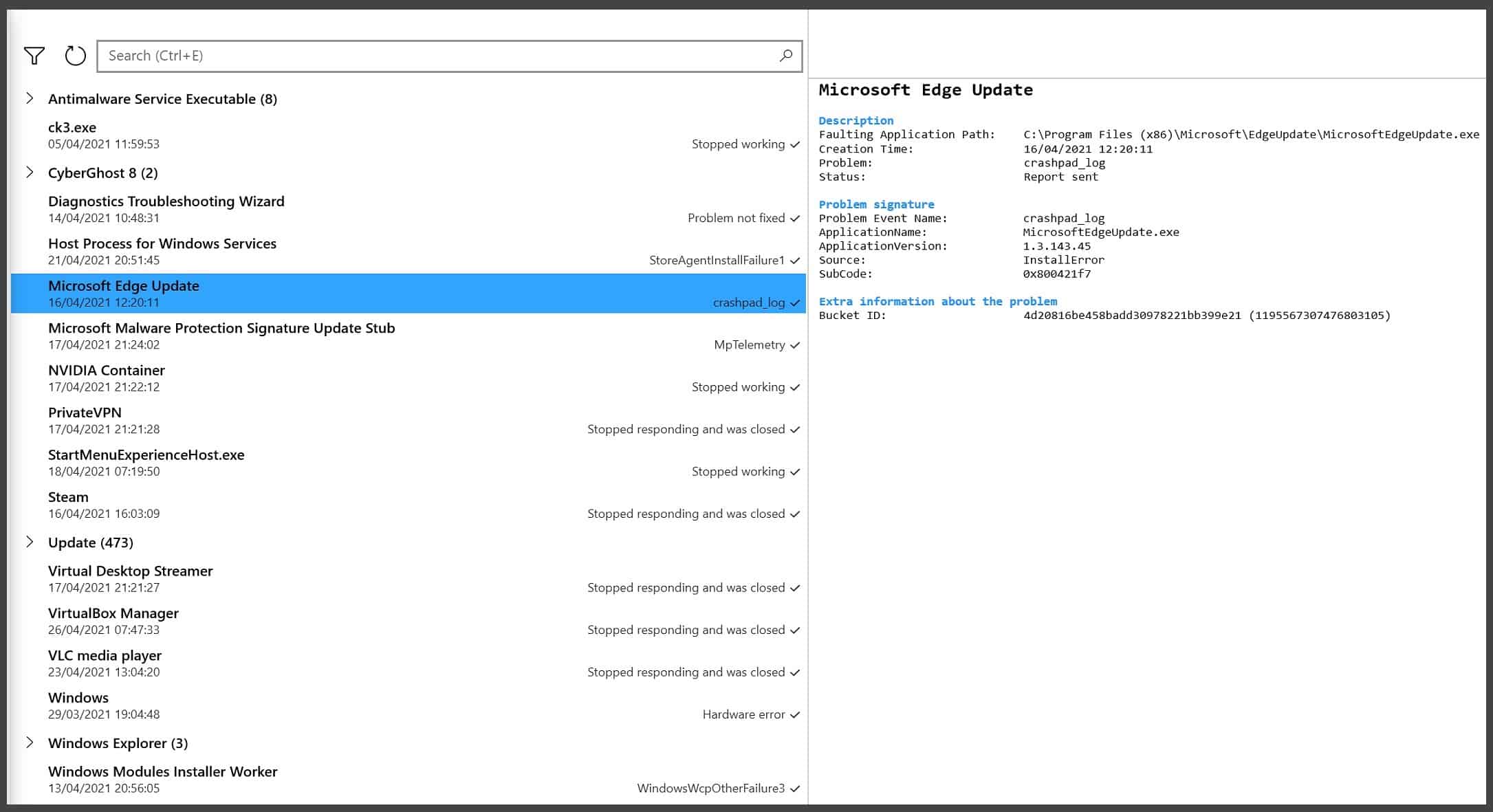
Task: Focus the Search (Ctrl+E) field
Action: tap(450, 56)
